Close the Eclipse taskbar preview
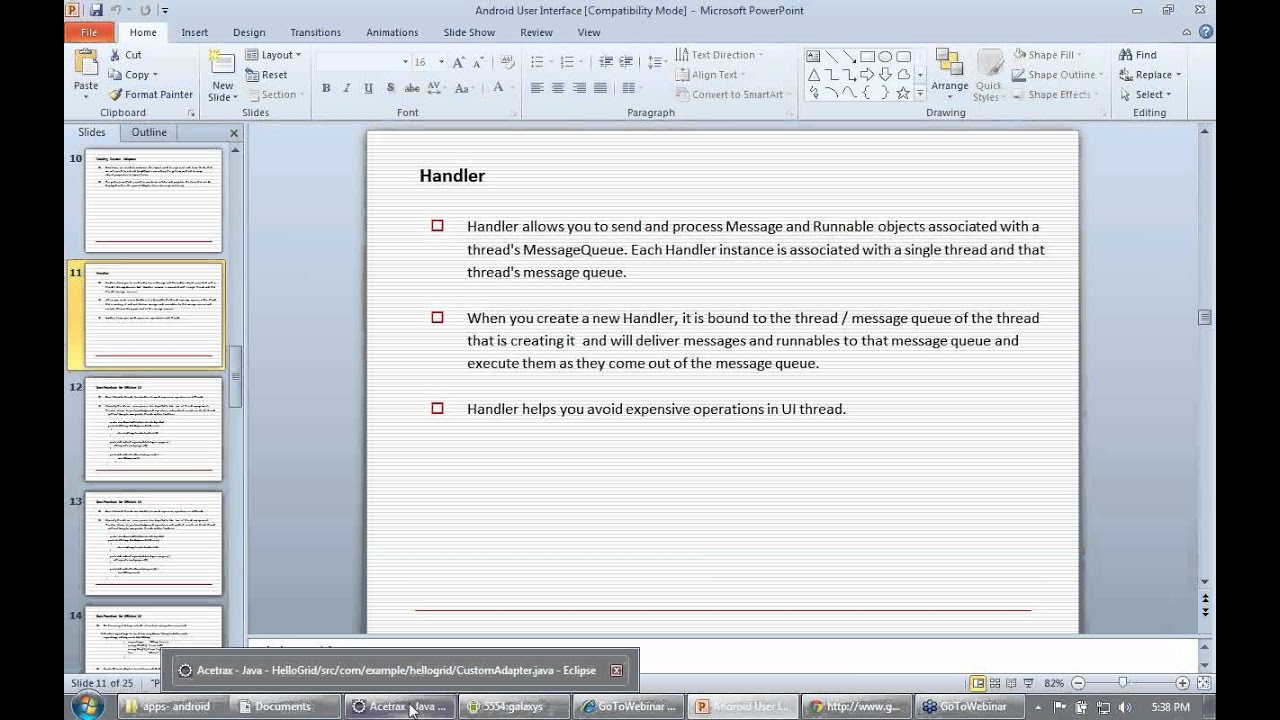The height and width of the screenshot is (720, 1280). click(616, 671)
